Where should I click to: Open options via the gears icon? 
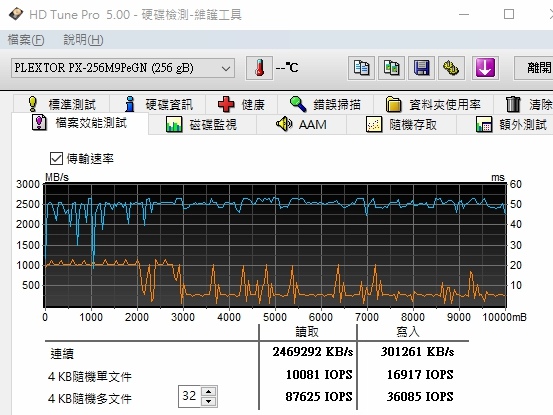pos(451,68)
